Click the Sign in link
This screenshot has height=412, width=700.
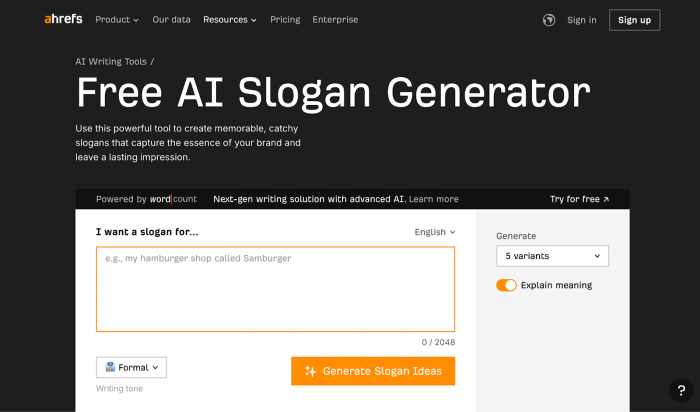(581, 20)
